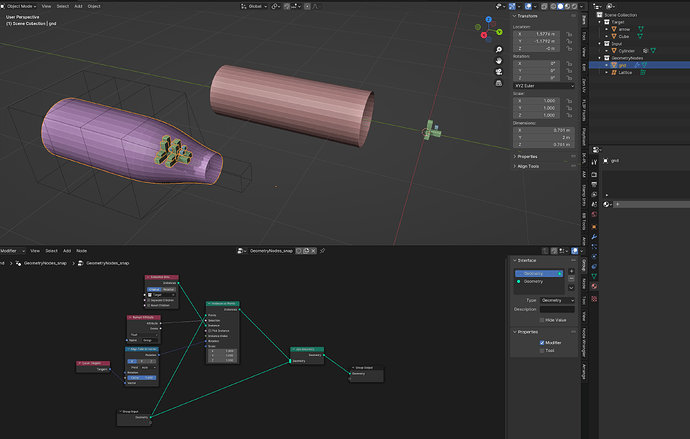Click the Y axis on navigation gizmo
The width and height of the screenshot is (690, 439).
coord(499,32)
